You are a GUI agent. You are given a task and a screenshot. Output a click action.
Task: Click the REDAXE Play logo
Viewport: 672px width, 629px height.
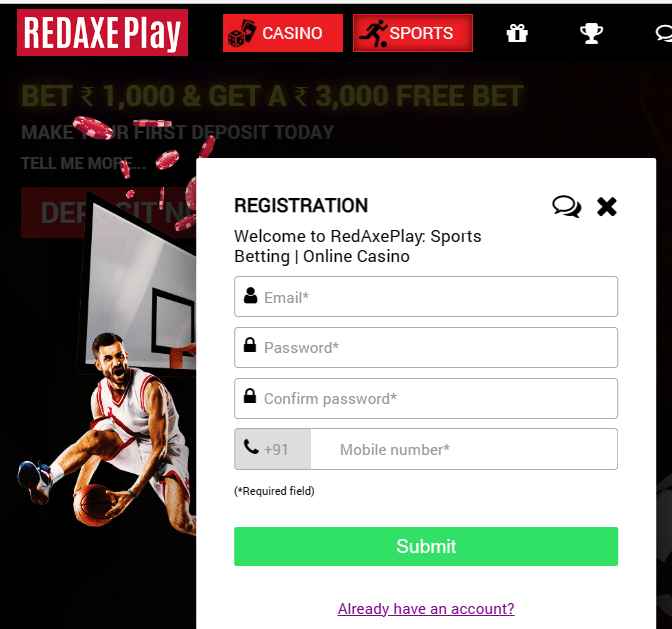pos(102,33)
